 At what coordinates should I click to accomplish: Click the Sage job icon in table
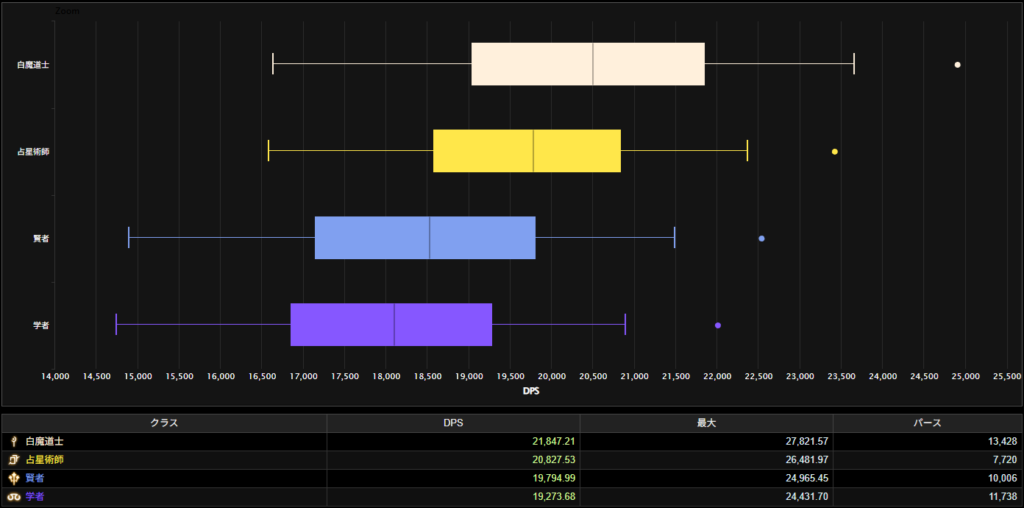[14, 478]
